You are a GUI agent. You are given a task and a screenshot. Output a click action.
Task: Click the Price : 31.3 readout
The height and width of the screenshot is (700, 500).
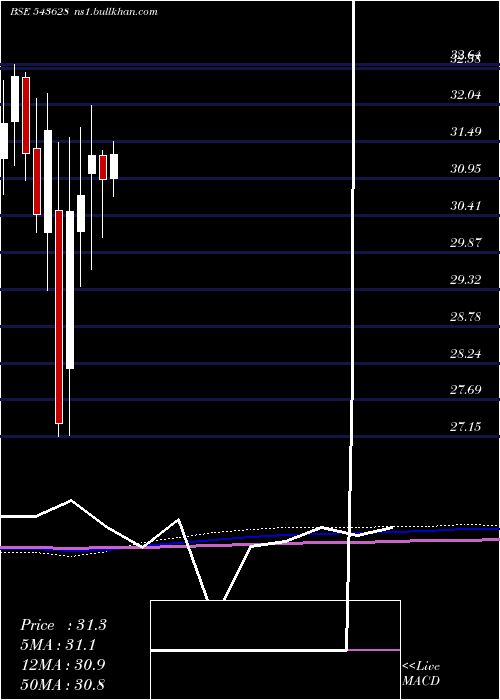(x=63, y=625)
